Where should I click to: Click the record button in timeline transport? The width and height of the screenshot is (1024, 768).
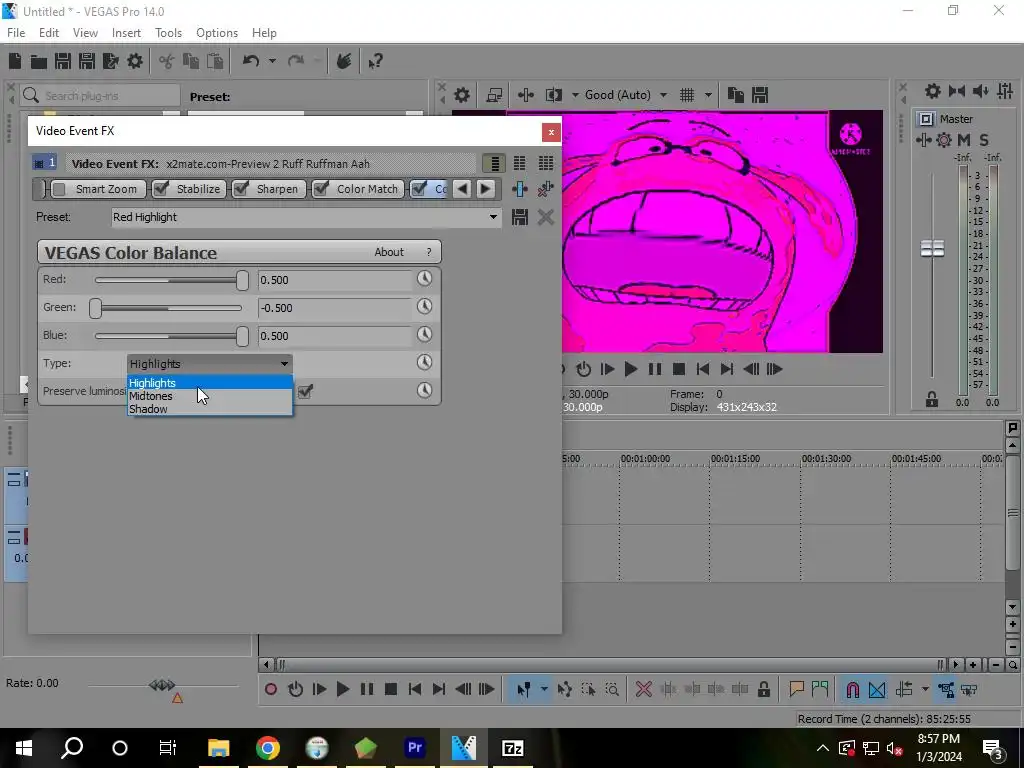(x=270, y=689)
